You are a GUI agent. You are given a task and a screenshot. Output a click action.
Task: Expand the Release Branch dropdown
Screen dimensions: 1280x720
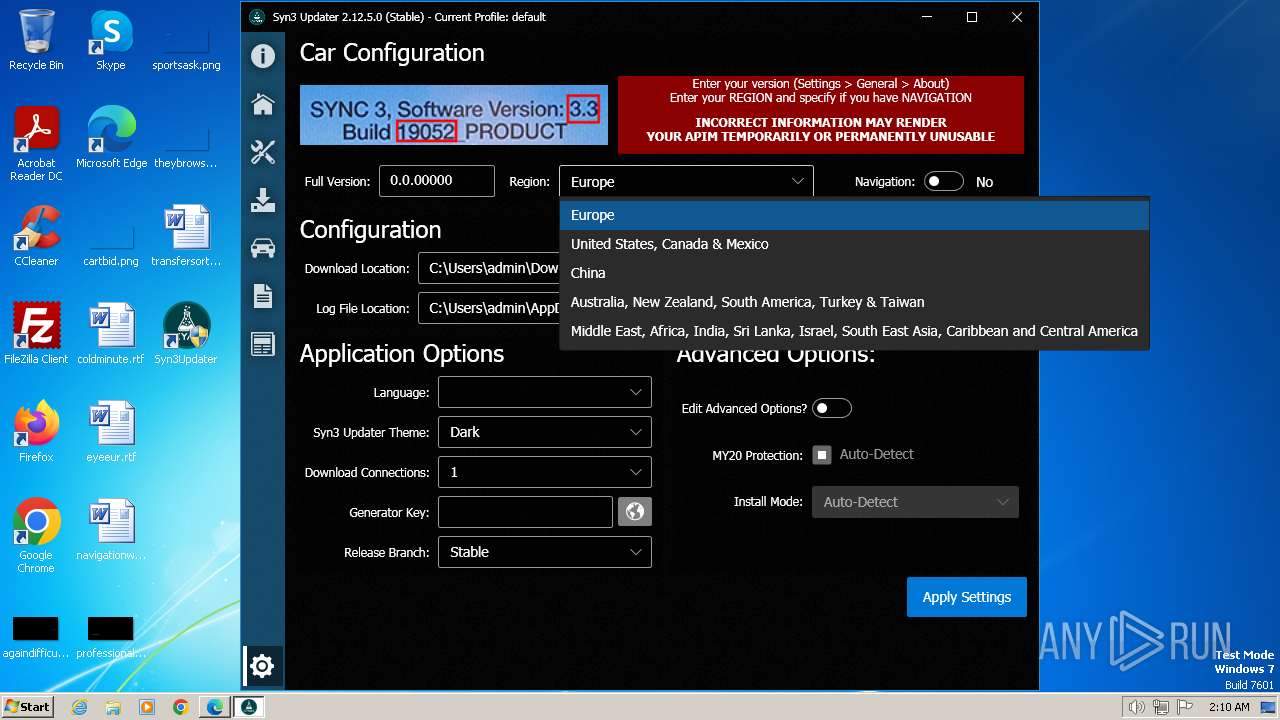pos(545,552)
